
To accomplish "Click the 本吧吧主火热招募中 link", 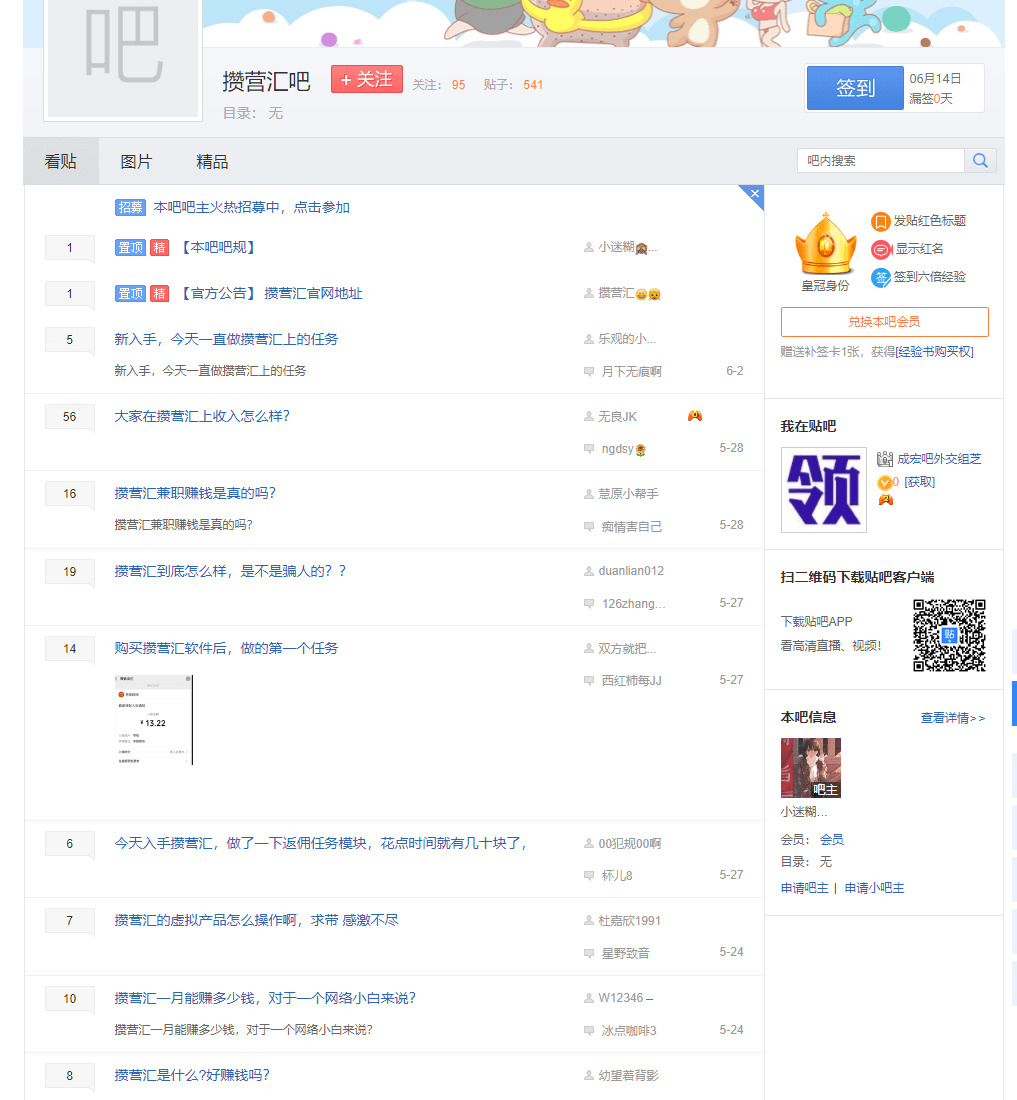I will [251, 207].
